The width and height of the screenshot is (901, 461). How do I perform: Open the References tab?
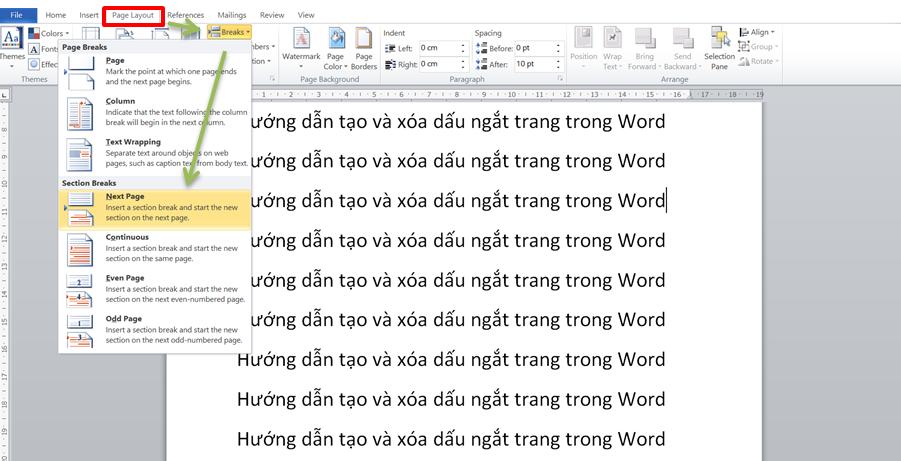tap(186, 15)
